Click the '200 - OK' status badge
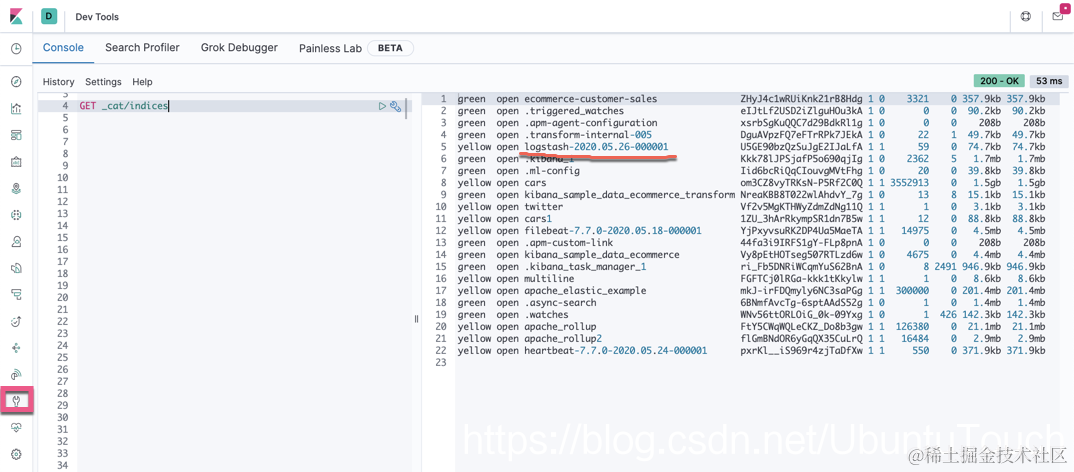Image resolution: width=1074 pixels, height=472 pixels. point(1001,81)
